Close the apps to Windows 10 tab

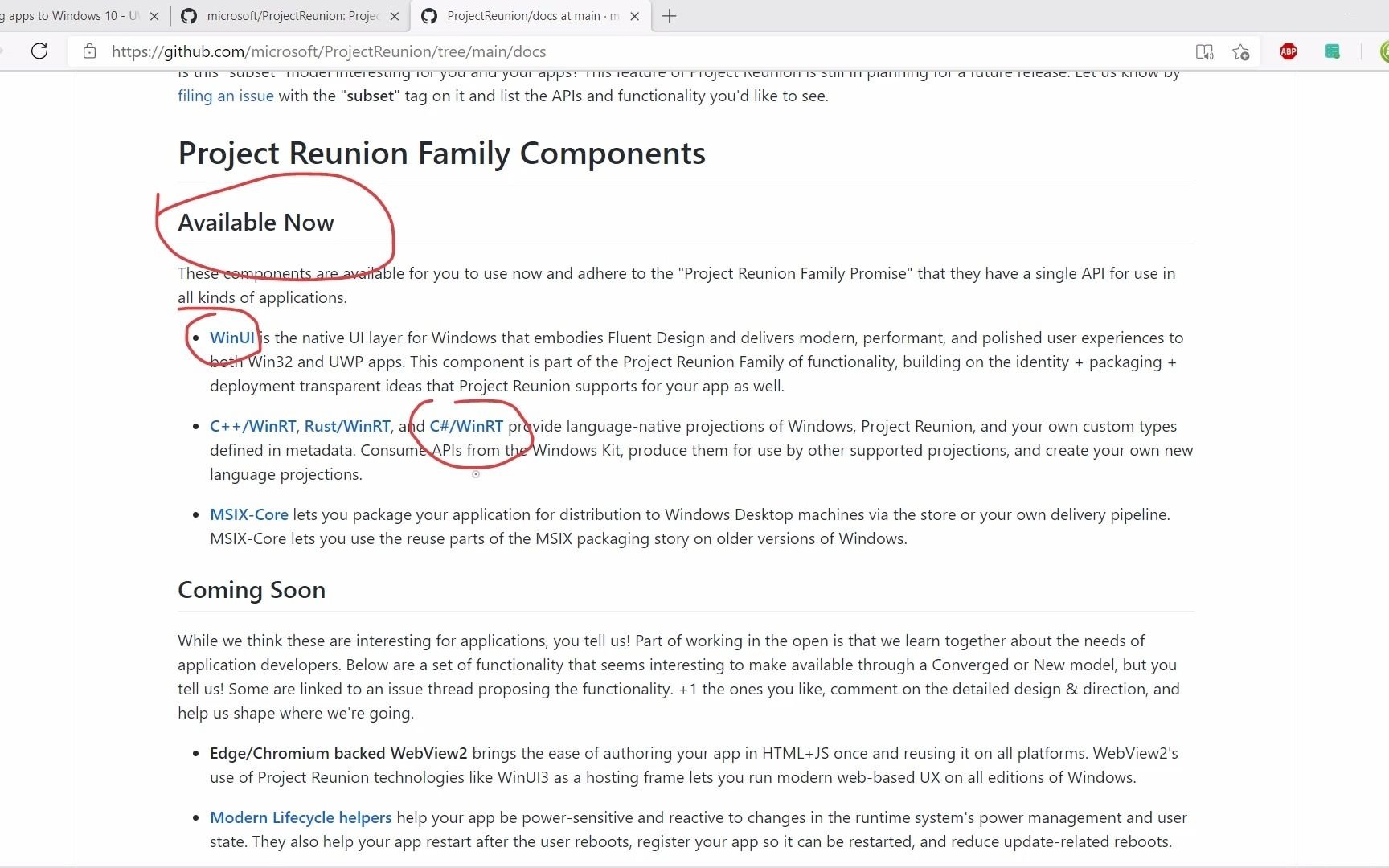pyautogui.click(x=154, y=16)
